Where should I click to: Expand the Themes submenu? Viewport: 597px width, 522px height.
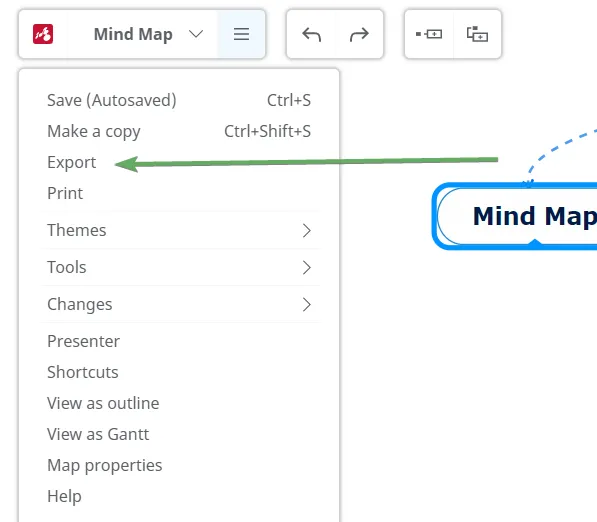(179, 230)
